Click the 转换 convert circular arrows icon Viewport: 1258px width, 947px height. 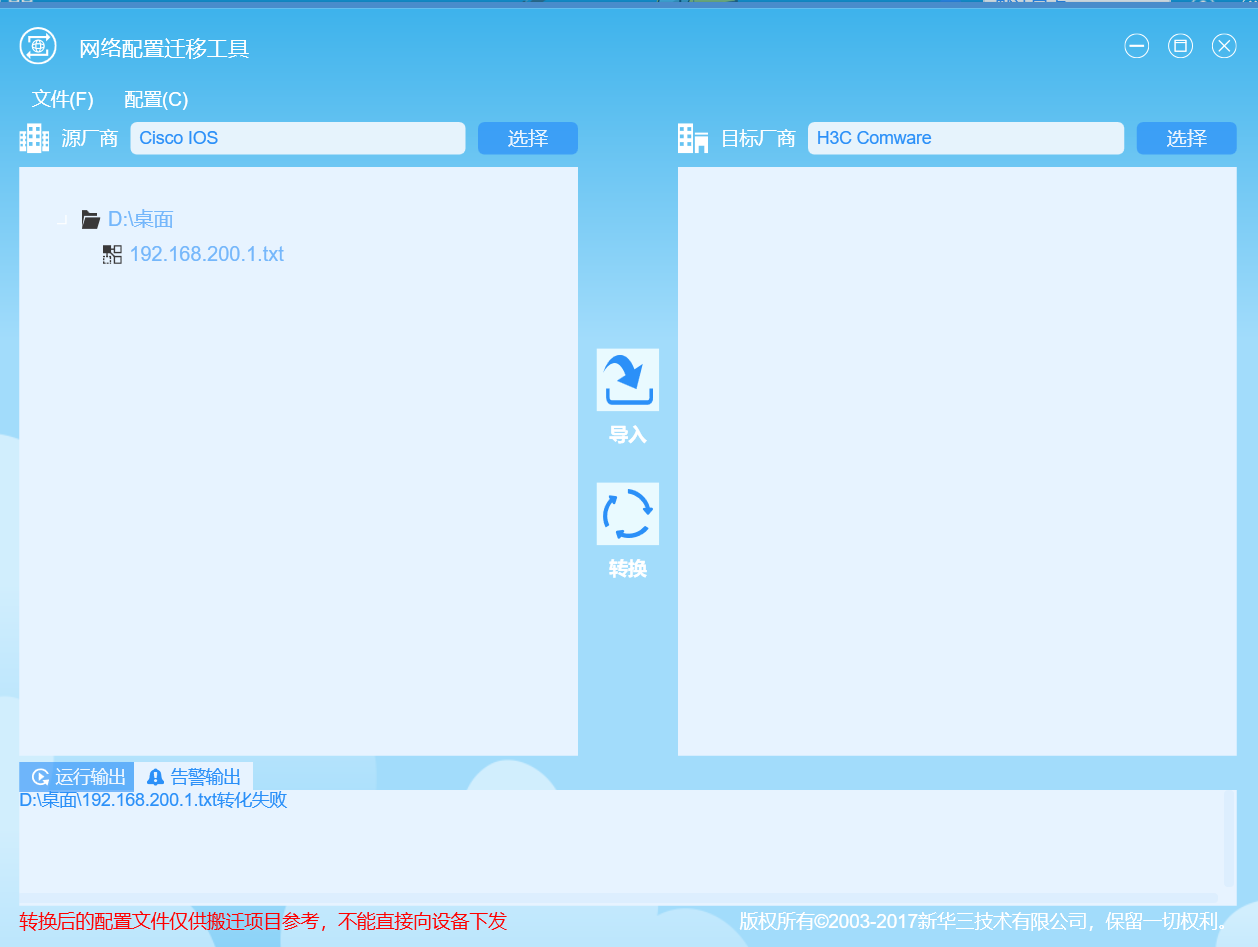point(628,514)
